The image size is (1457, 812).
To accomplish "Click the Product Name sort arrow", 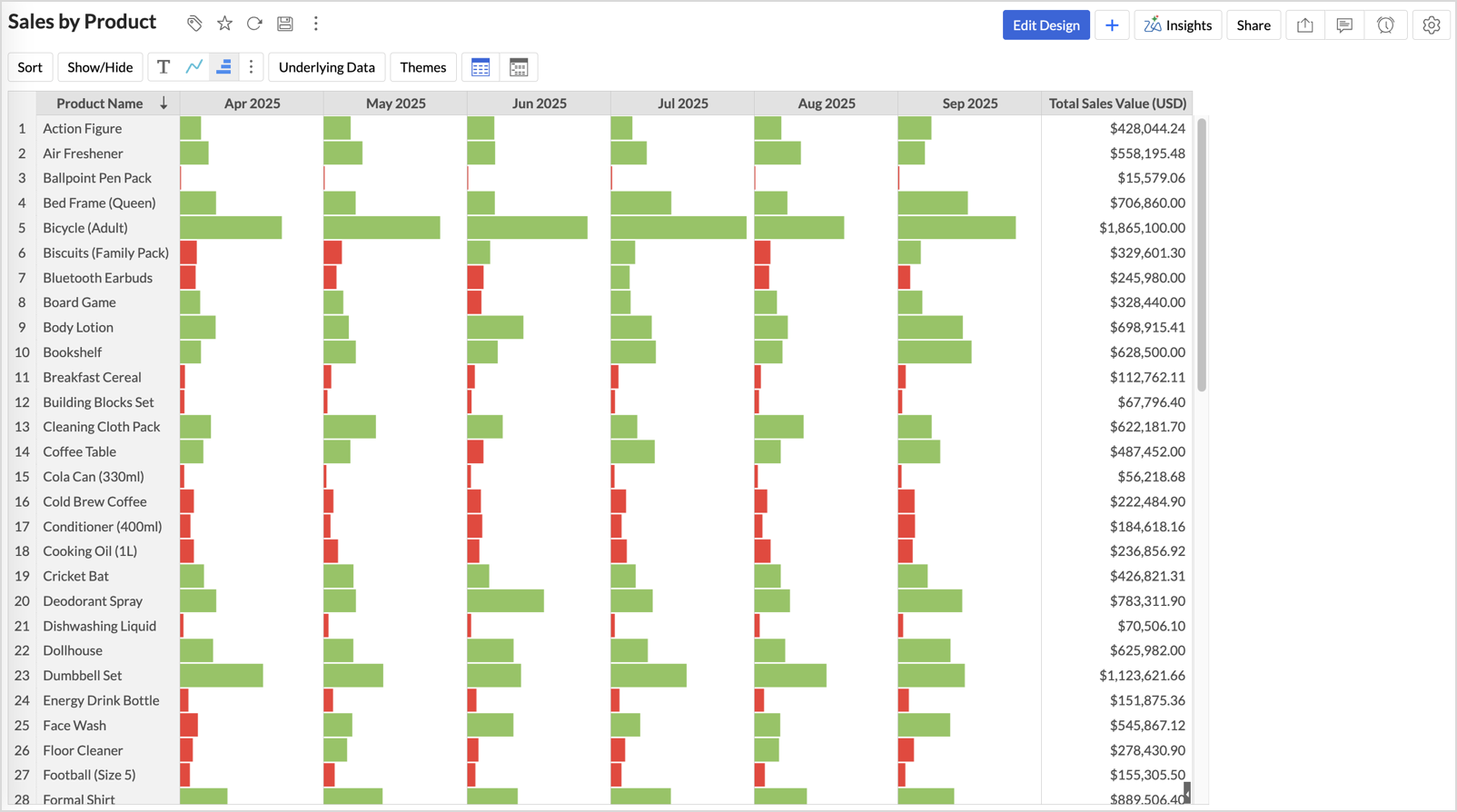I will coord(164,104).
